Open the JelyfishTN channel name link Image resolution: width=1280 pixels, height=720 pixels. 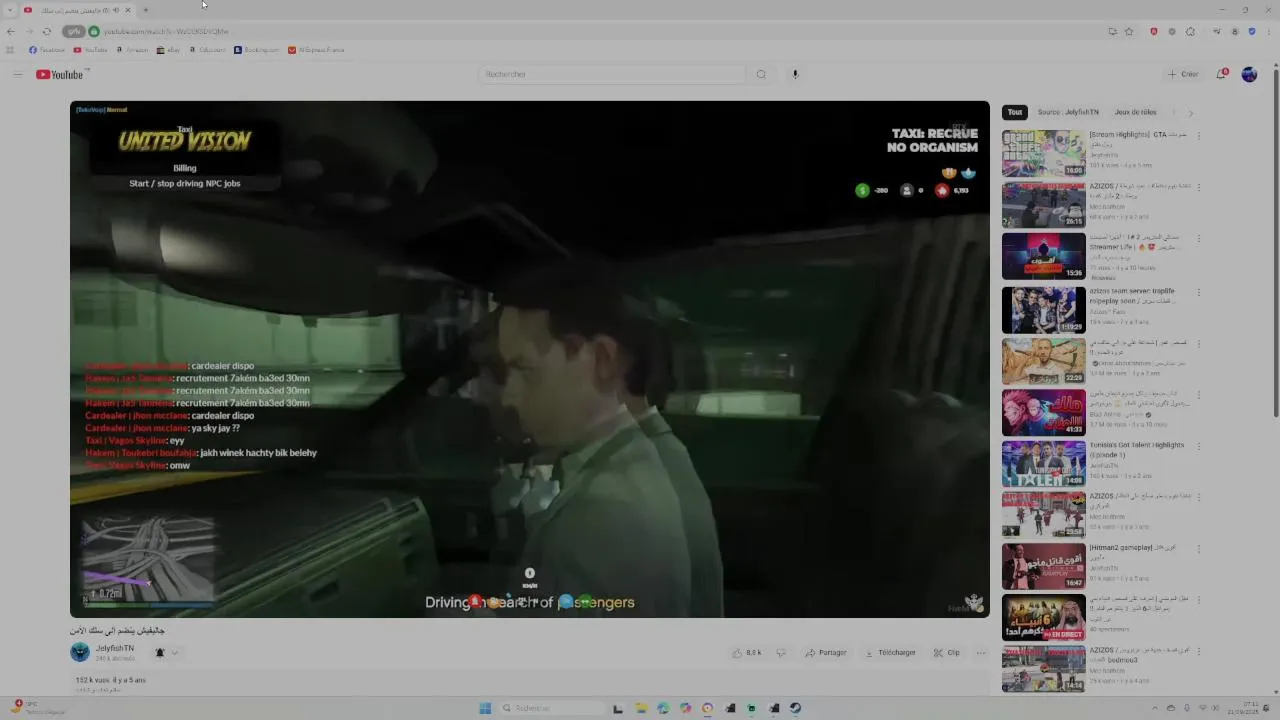pos(114,648)
